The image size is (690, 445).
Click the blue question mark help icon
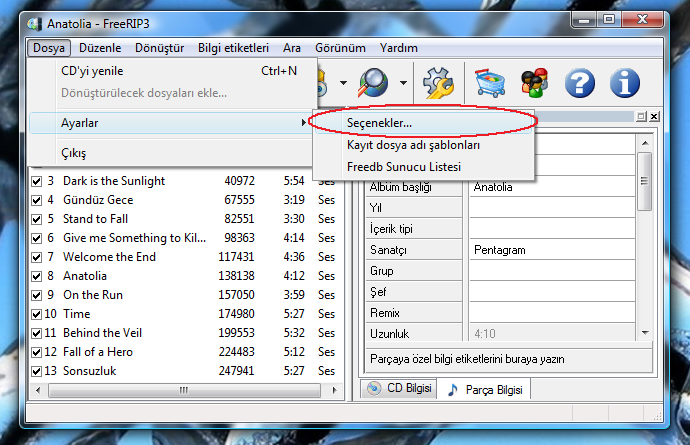[580, 83]
